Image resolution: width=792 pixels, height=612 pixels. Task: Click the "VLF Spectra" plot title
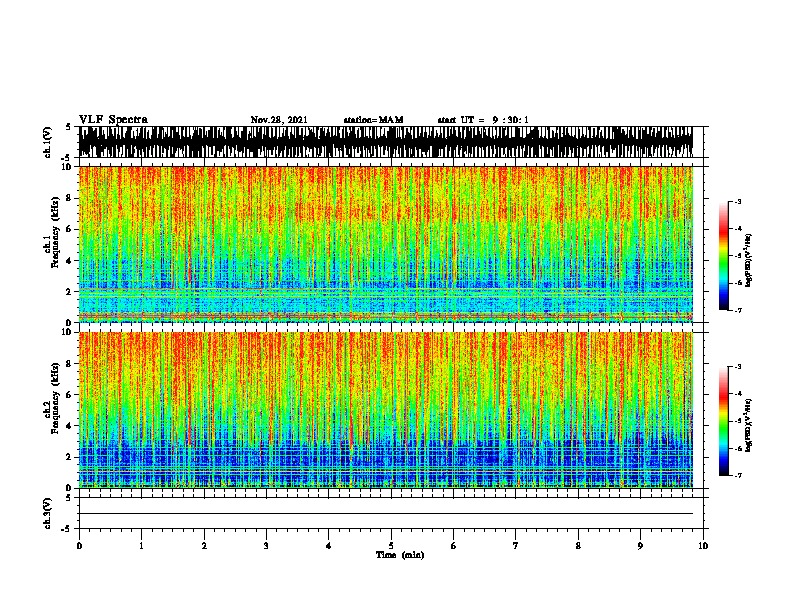113,120
